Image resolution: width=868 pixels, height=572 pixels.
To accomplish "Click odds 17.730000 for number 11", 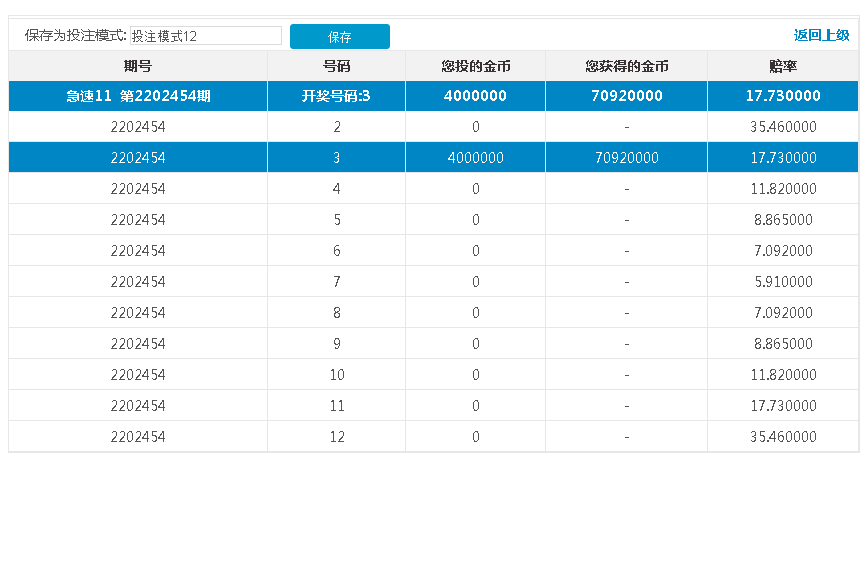I will click(782, 406).
